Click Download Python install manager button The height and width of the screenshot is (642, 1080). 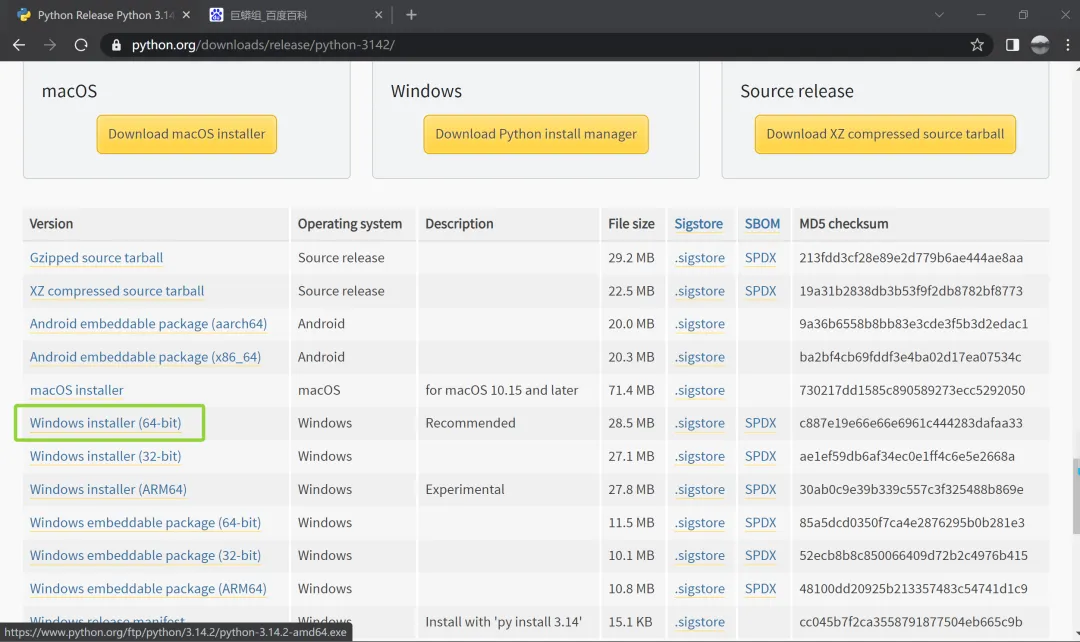536,134
